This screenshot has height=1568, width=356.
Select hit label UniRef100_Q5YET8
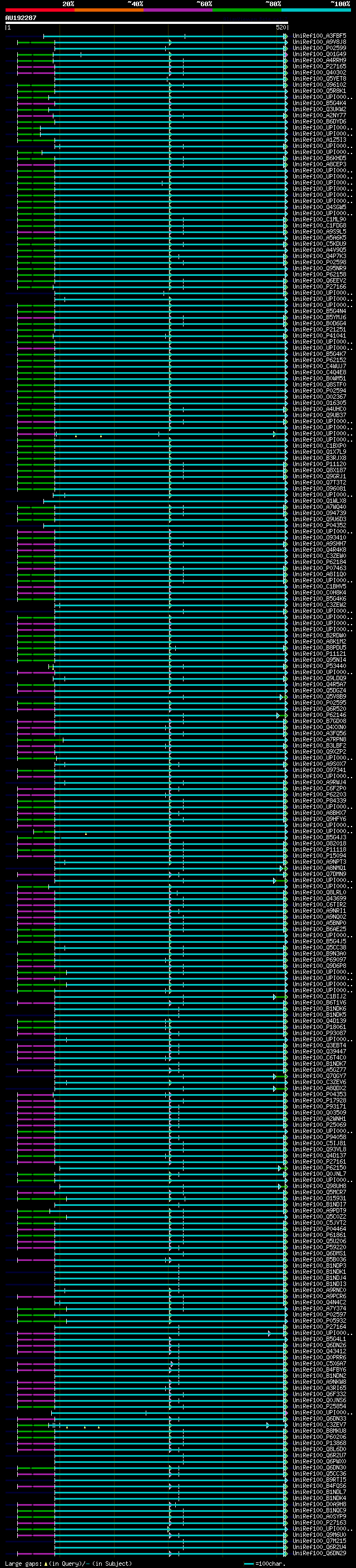pyautogui.click(x=319, y=78)
